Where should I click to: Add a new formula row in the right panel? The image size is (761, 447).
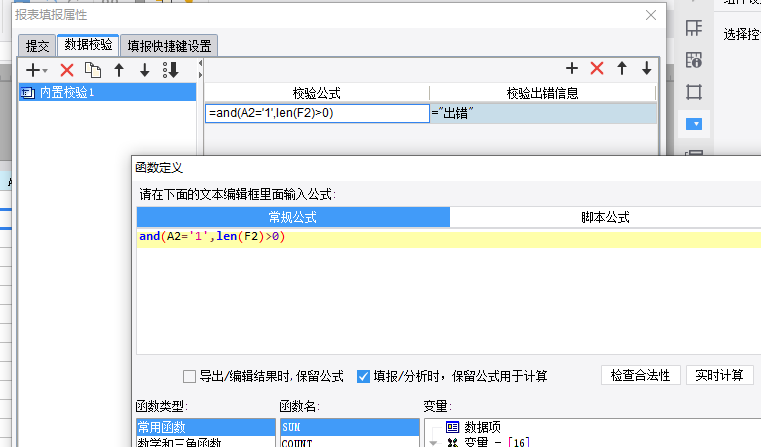(x=572, y=68)
